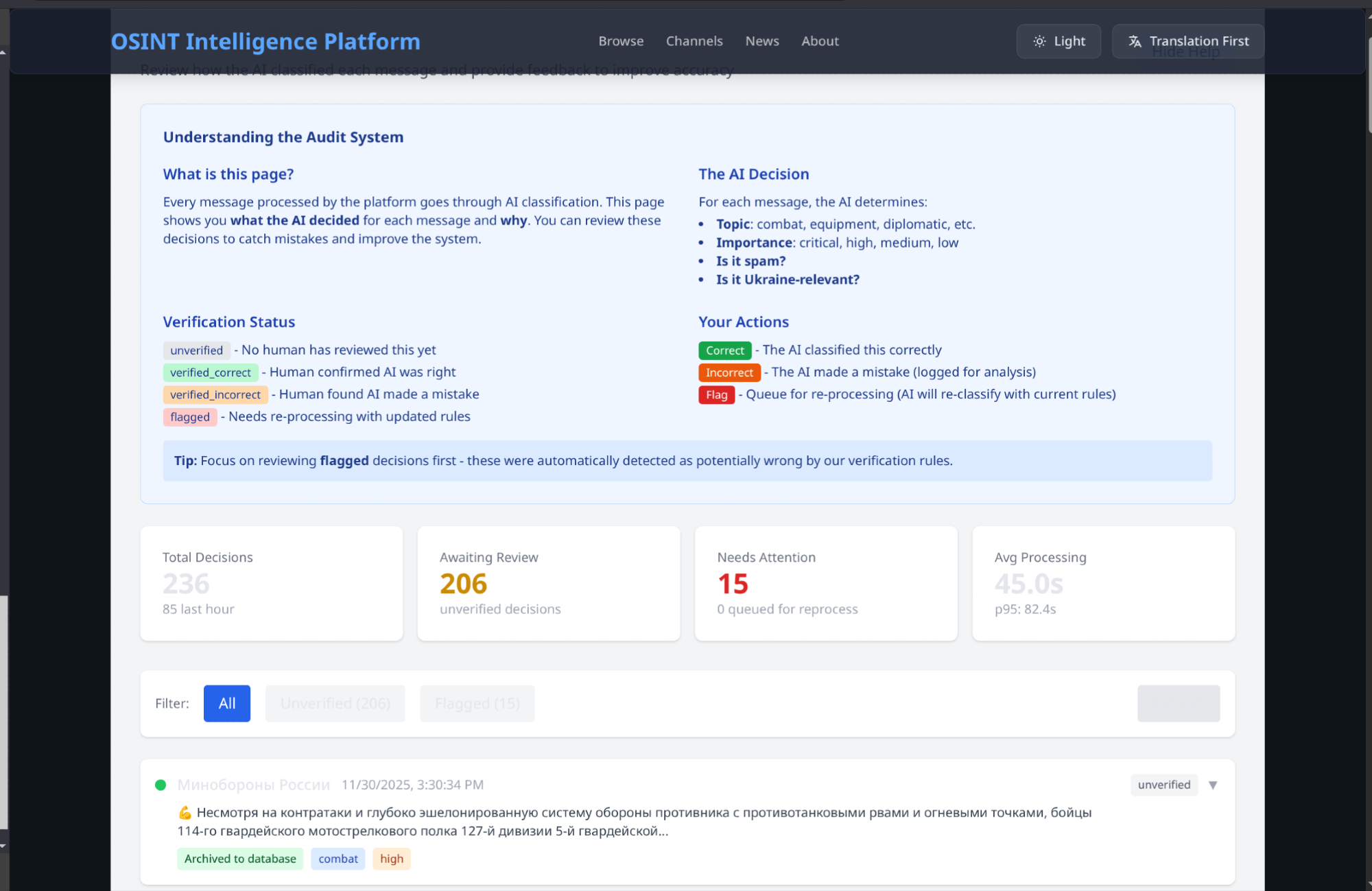Click the left panel scroll-up arrow
The image size is (1372, 891).
pyautogui.click(x=3, y=52)
